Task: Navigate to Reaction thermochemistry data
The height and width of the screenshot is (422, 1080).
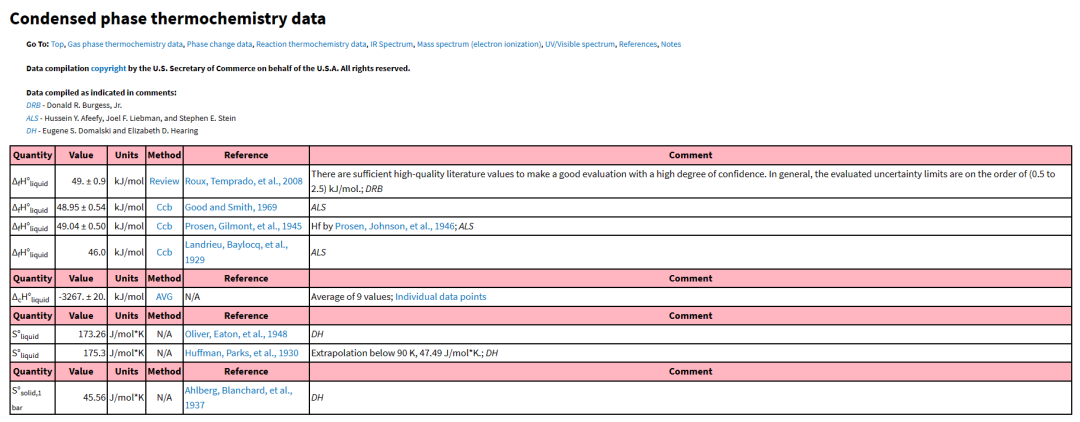Action: click(x=311, y=45)
